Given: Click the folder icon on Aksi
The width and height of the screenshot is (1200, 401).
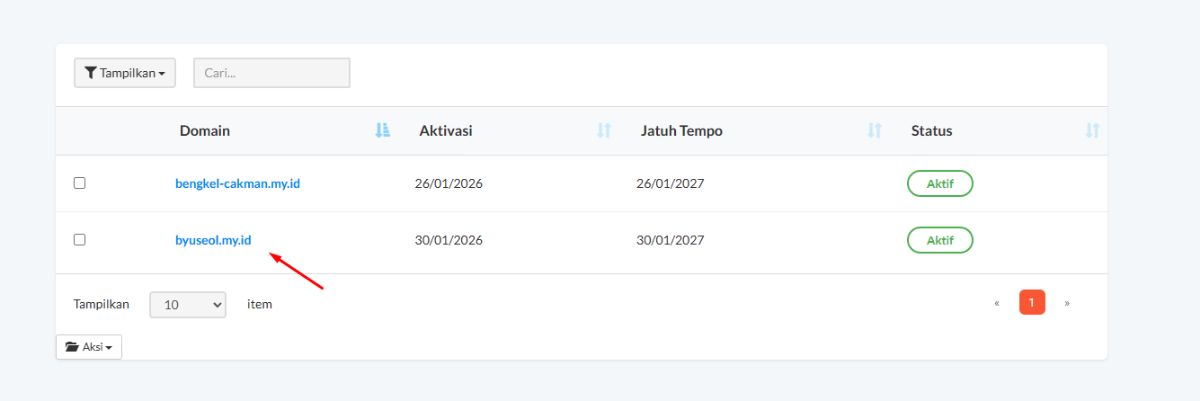Looking at the screenshot, I should [x=71, y=347].
